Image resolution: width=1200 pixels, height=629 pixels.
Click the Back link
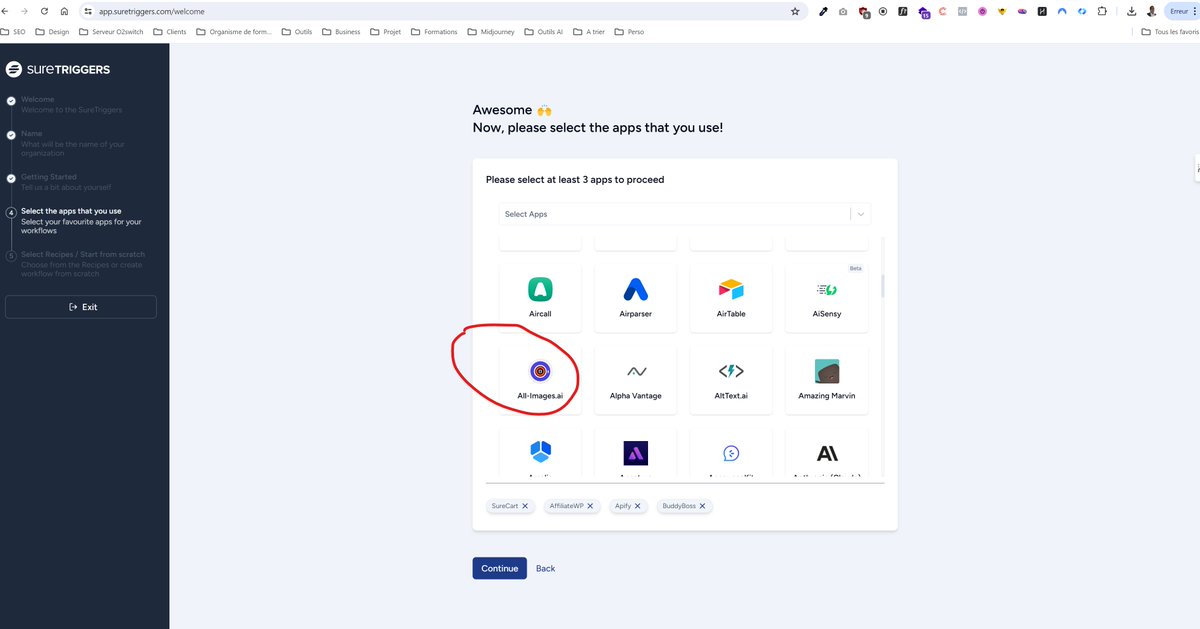(545, 568)
